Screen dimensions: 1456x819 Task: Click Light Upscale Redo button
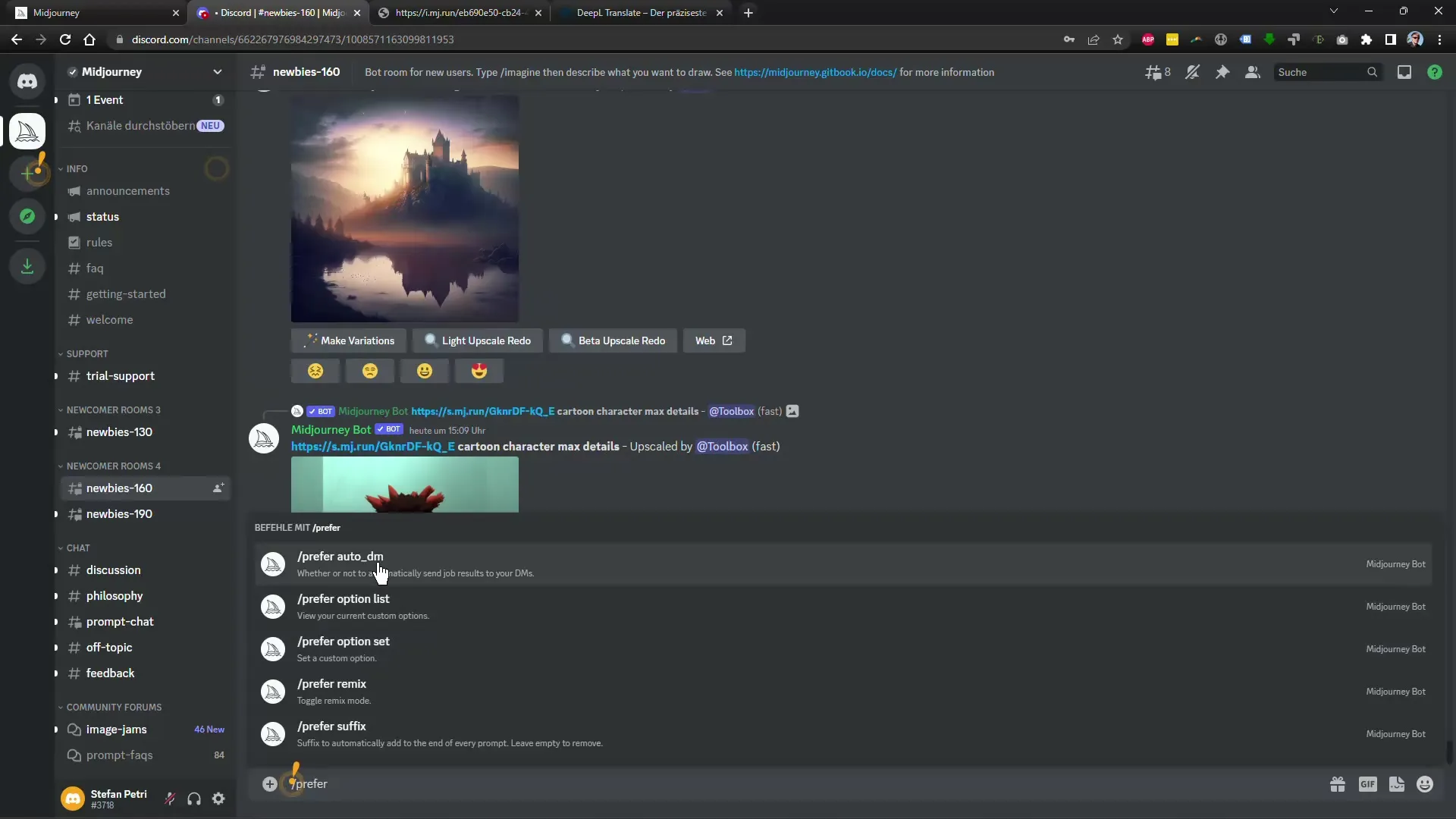(x=478, y=340)
